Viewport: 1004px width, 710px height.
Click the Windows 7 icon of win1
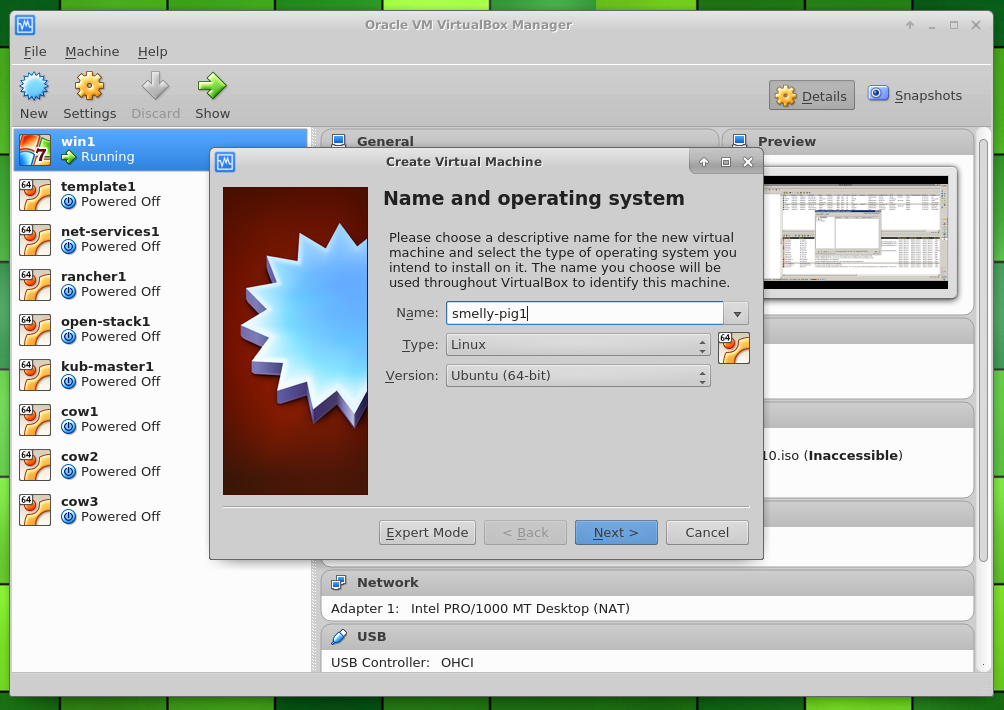pyautogui.click(x=35, y=149)
